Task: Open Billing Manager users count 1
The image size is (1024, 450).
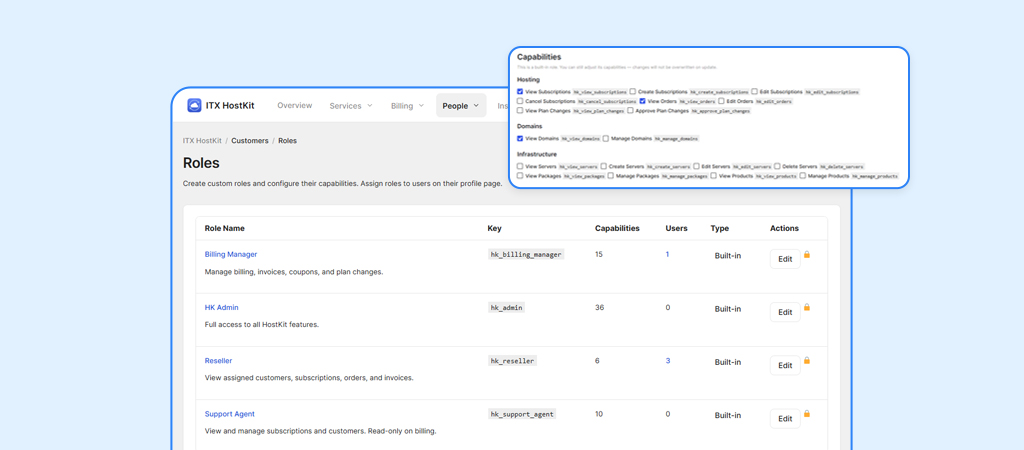Action: 667,254
